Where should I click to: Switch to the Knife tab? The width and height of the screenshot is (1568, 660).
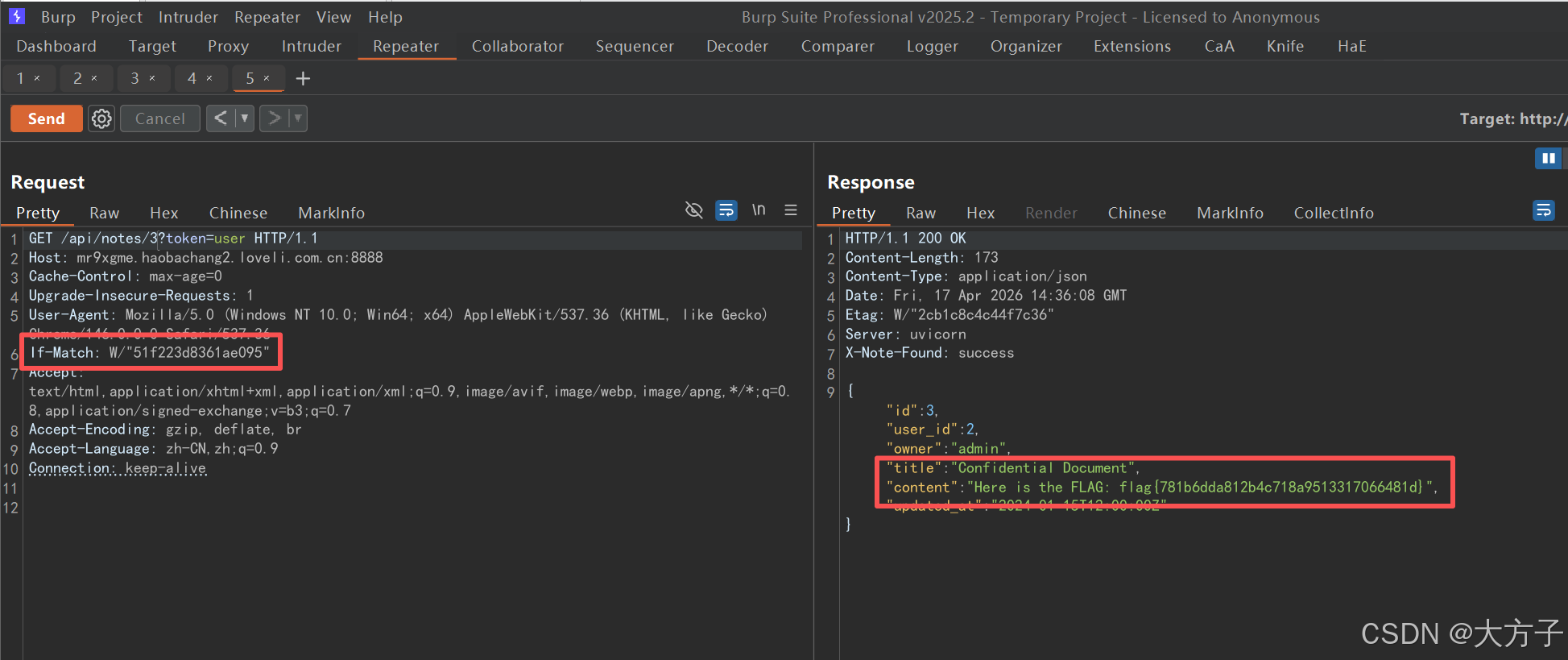[1285, 46]
